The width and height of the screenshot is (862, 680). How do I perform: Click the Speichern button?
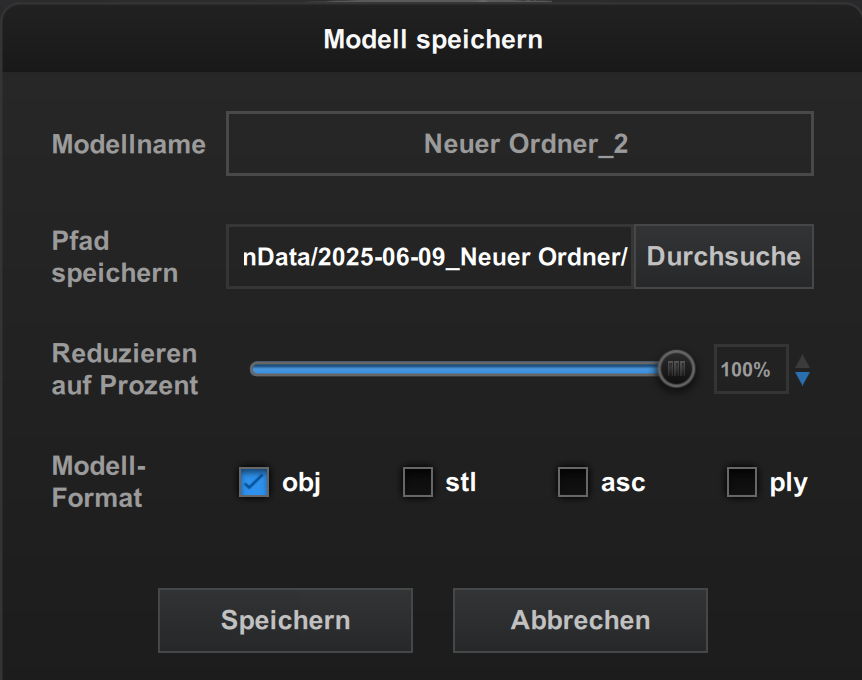[x=285, y=620]
